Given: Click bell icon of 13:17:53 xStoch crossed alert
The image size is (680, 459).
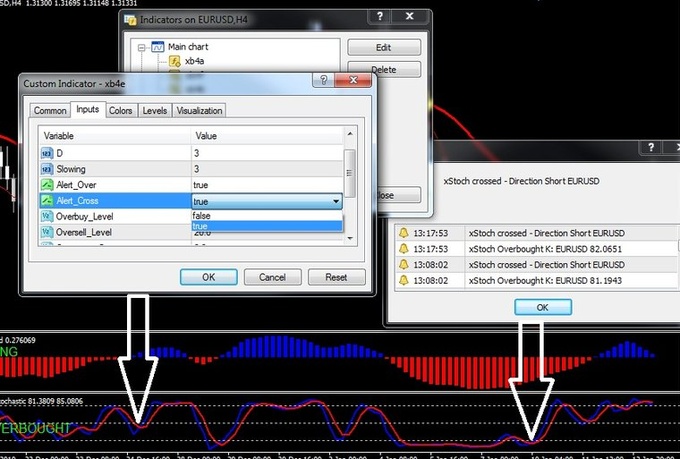Looking at the screenshot, I should [404, 233].
